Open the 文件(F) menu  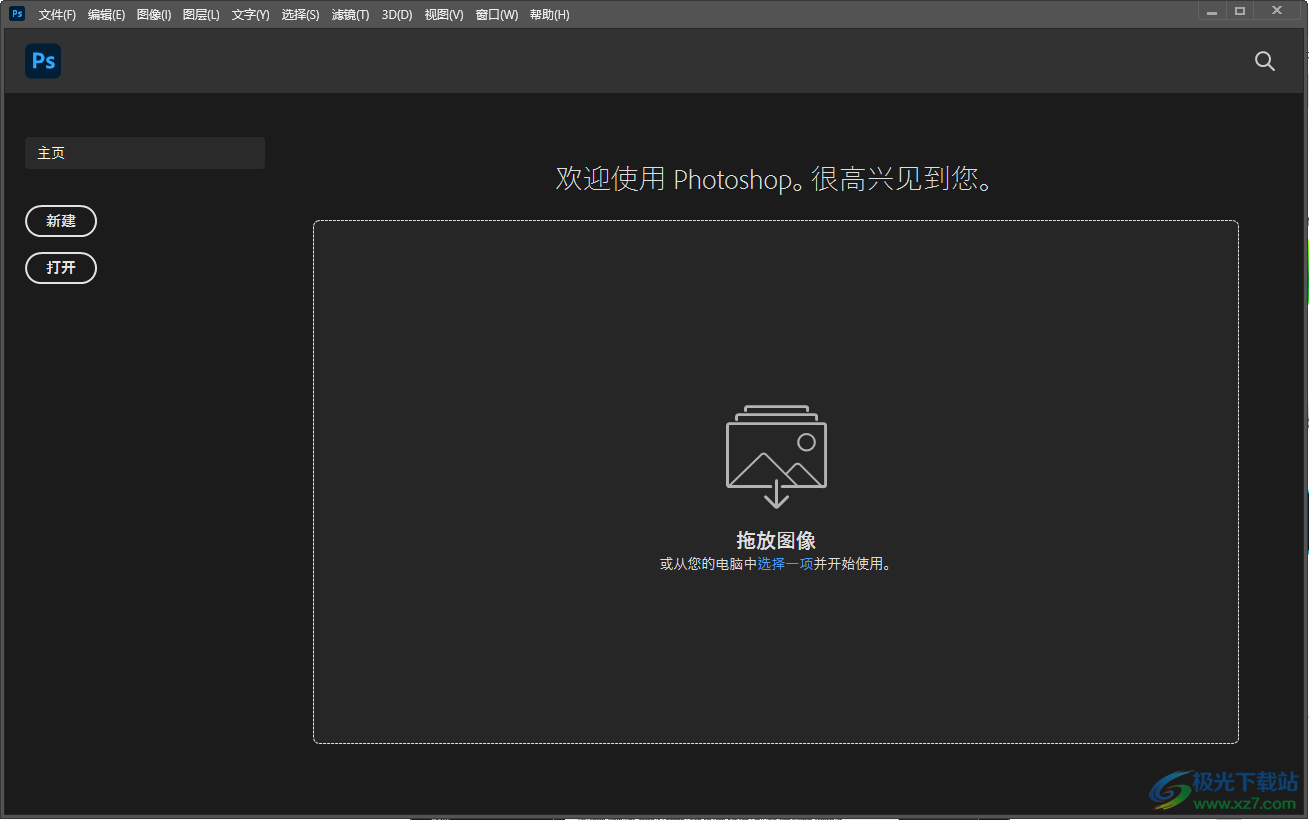pyautogui.click(x=56, y=14)
